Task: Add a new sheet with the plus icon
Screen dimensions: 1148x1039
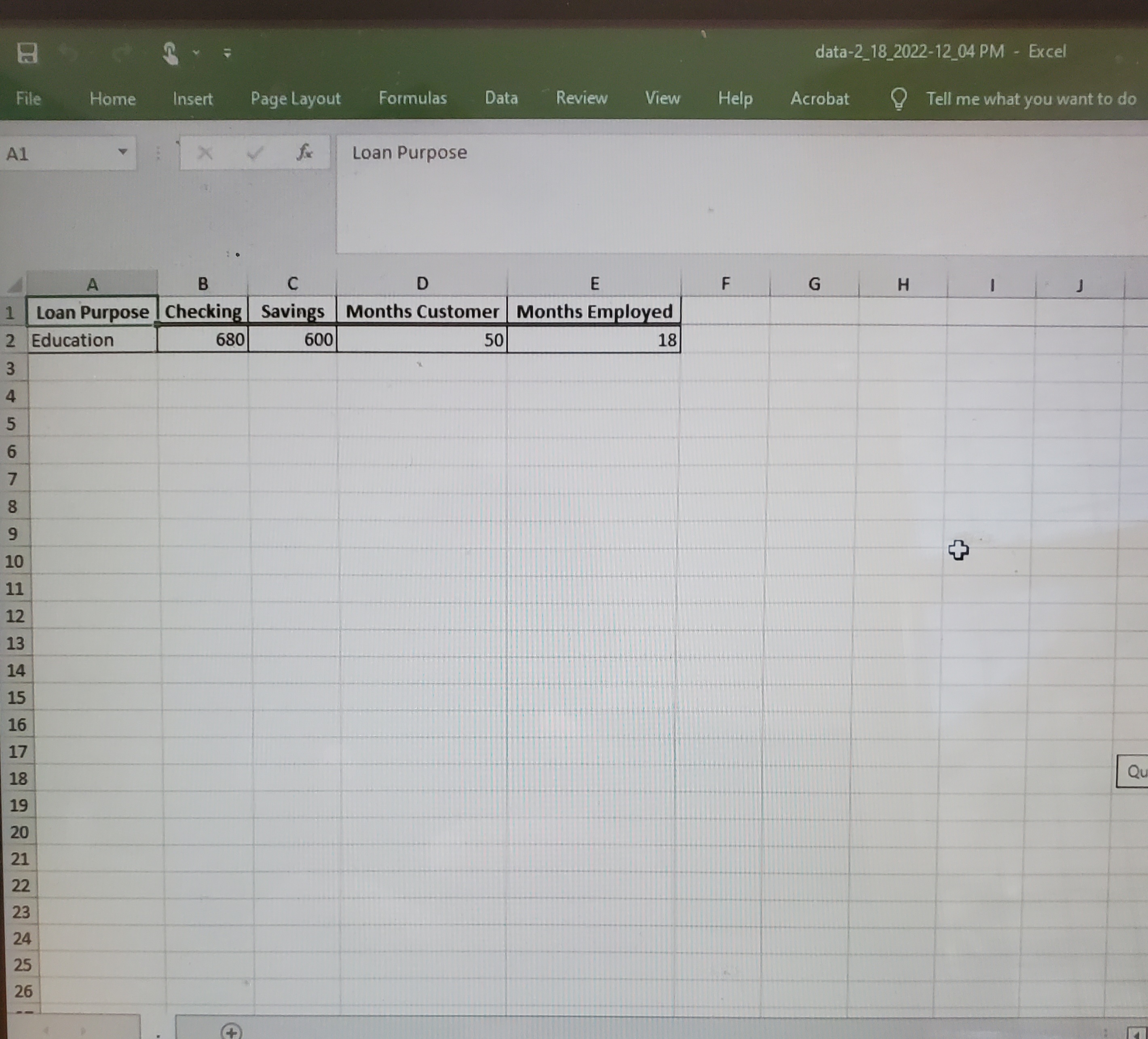Action: [231, 1031]
